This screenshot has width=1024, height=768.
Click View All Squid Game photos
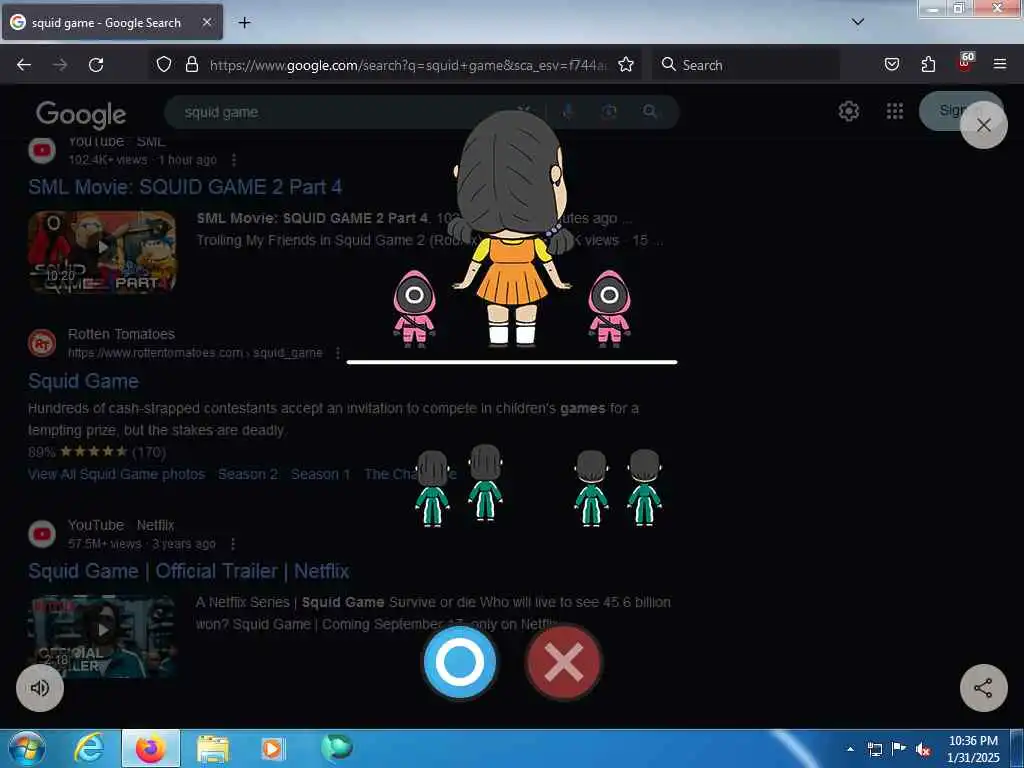116,474
